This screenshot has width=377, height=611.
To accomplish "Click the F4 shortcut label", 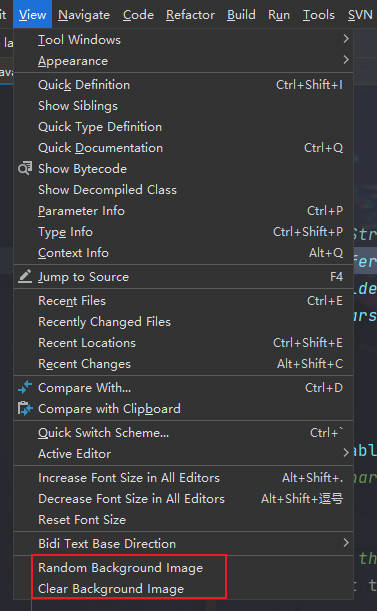I will point(336,277).
